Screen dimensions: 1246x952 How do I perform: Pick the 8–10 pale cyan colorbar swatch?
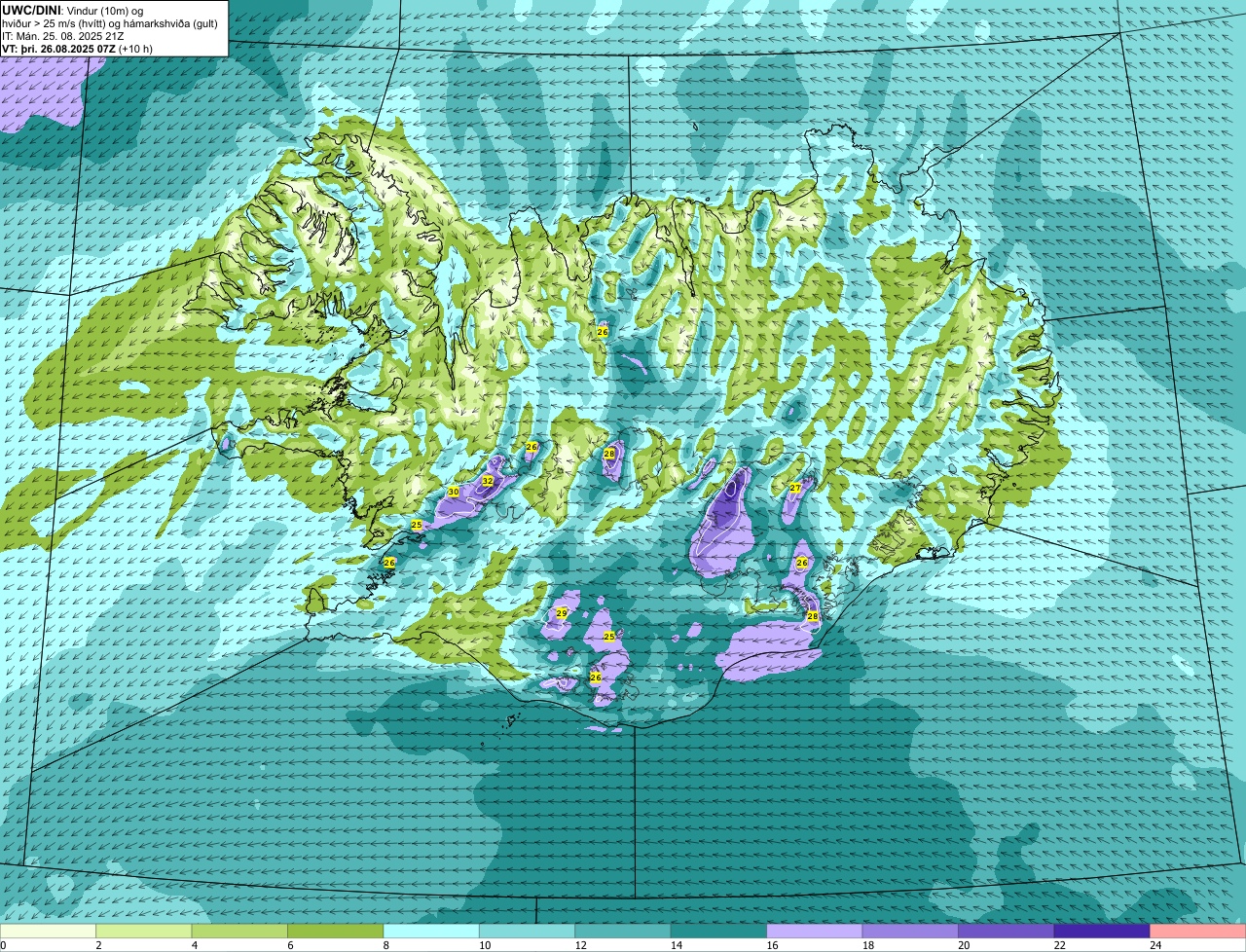coord(431,931)
